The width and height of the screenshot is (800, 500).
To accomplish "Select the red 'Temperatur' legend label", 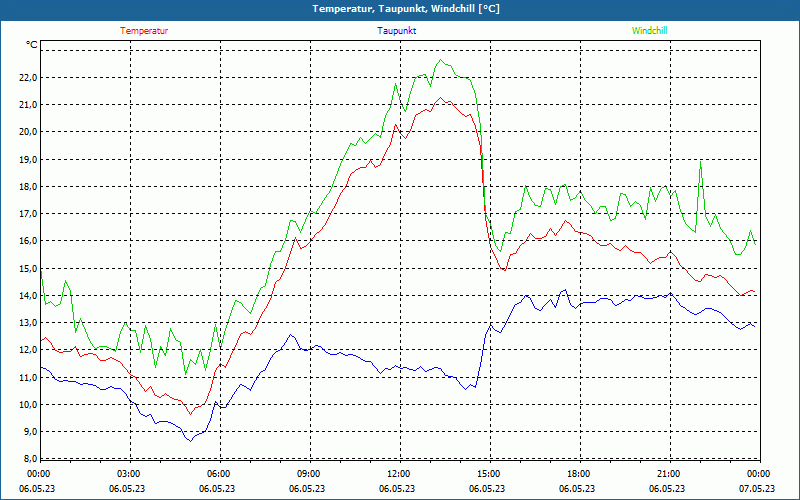I will (144, 31).
